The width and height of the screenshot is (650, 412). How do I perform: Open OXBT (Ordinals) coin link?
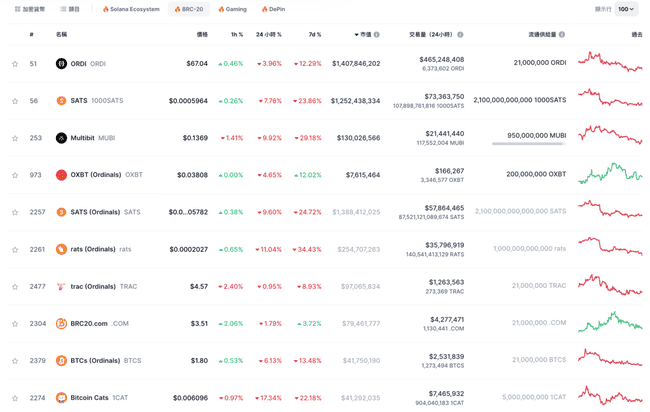(x=107, y=175)
